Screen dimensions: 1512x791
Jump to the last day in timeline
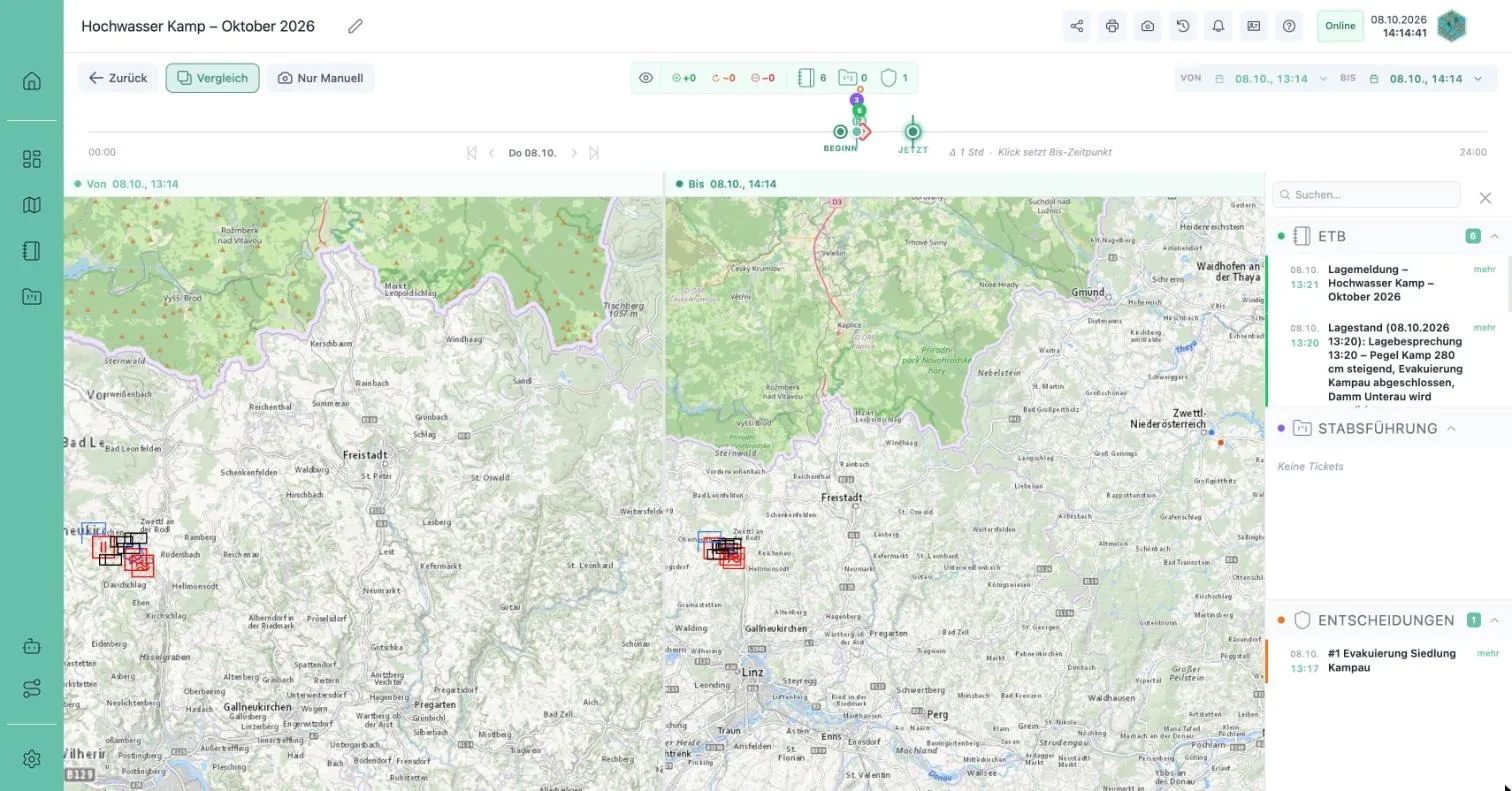click(594, 153)
